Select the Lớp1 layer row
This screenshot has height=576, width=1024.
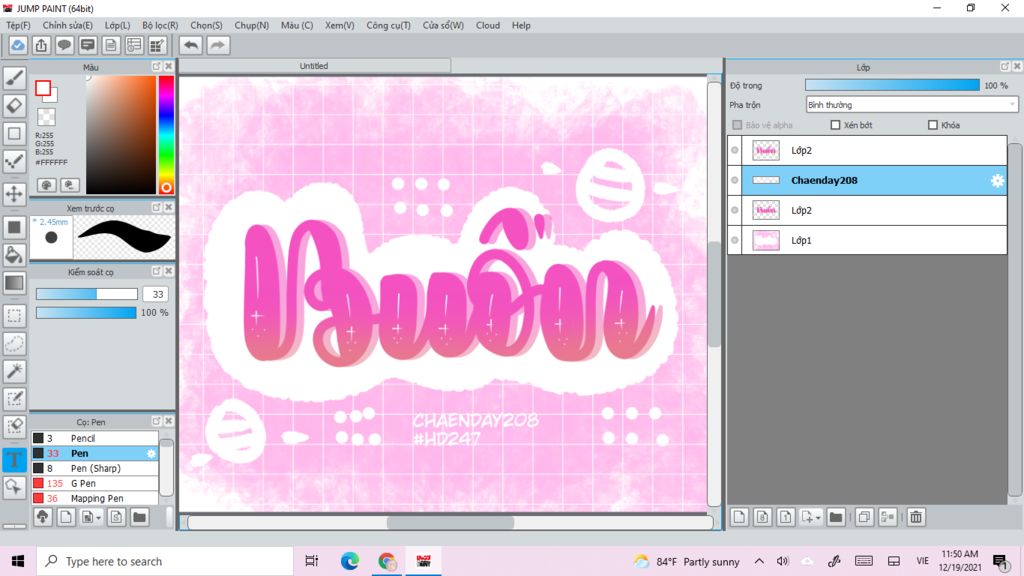click(x=867, y=240)
